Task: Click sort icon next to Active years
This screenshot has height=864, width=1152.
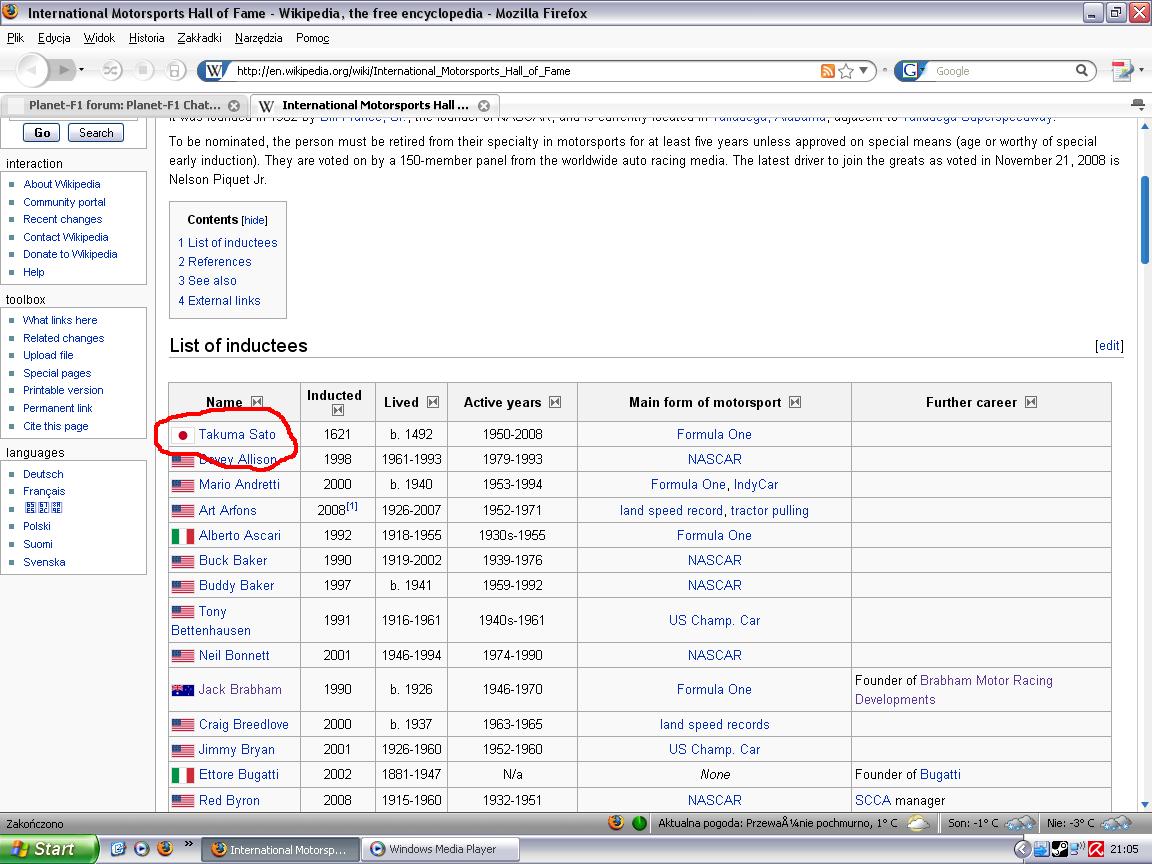Action: point(555,402)
